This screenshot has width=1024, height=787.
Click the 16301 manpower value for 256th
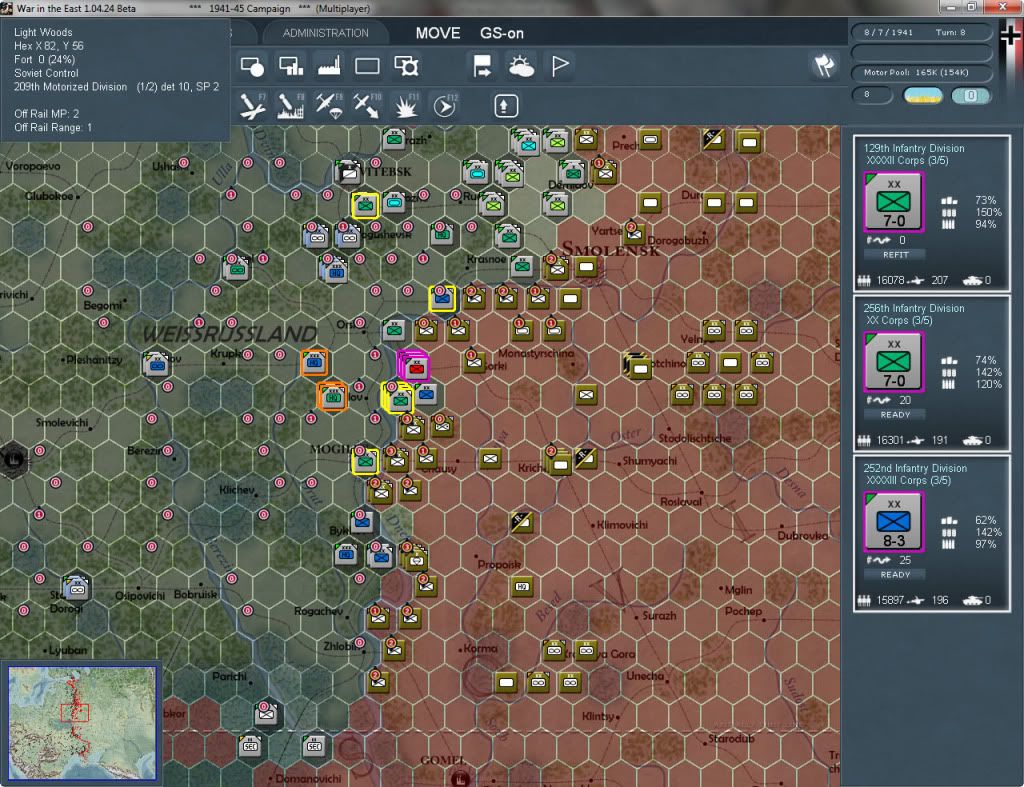tap(890, 440)
